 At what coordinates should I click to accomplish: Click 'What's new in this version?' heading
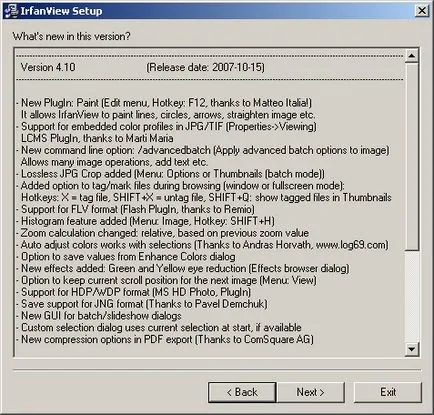pos(71,36)
